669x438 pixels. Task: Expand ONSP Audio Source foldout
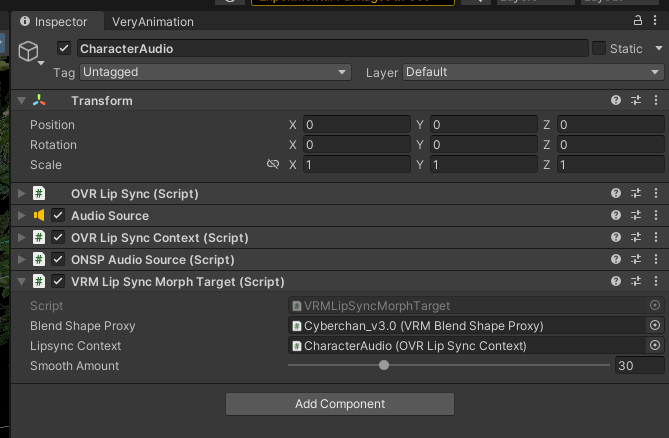click(21, 259)
